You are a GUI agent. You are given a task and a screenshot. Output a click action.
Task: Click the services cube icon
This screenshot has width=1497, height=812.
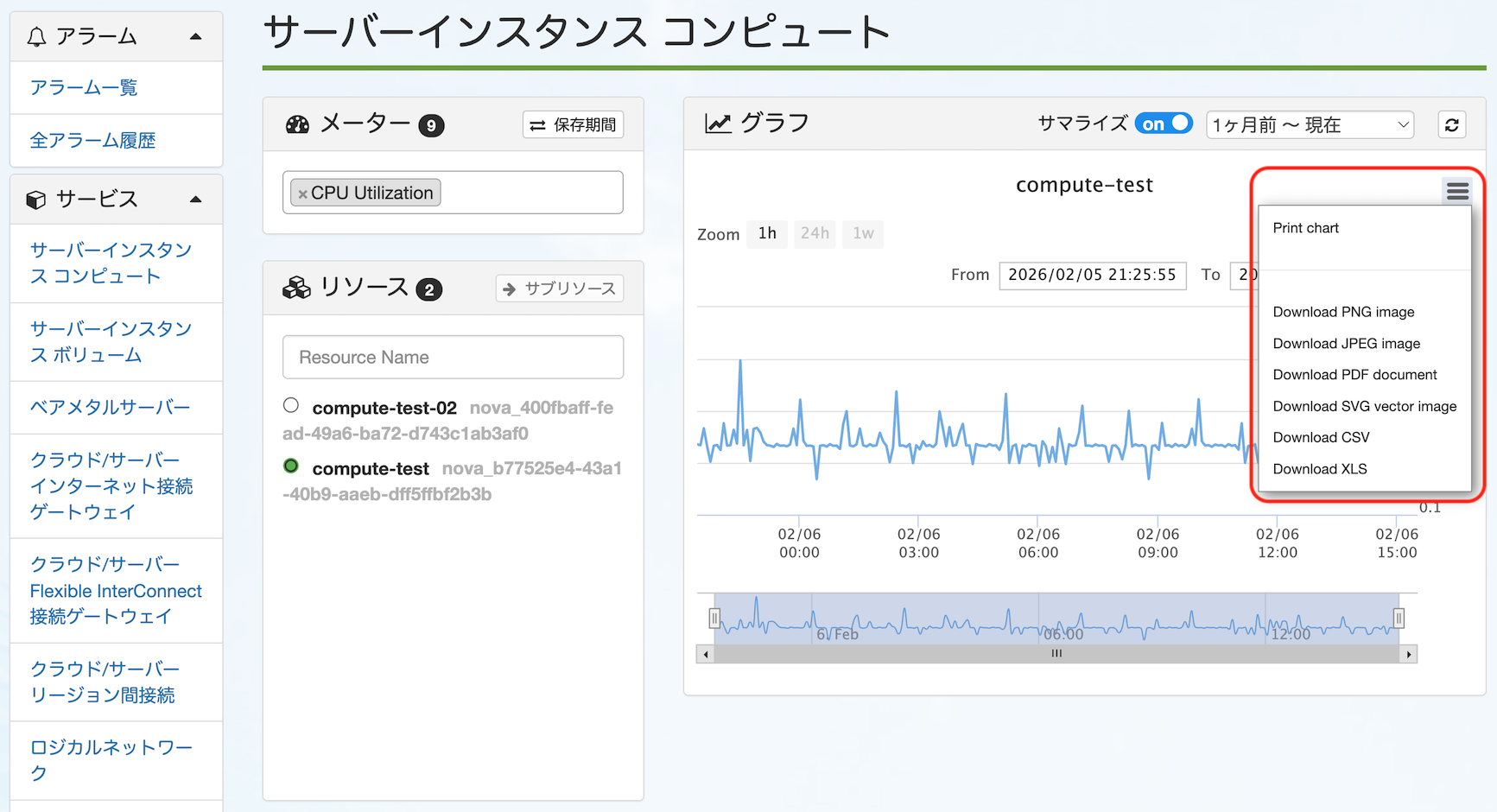(36, 200)
